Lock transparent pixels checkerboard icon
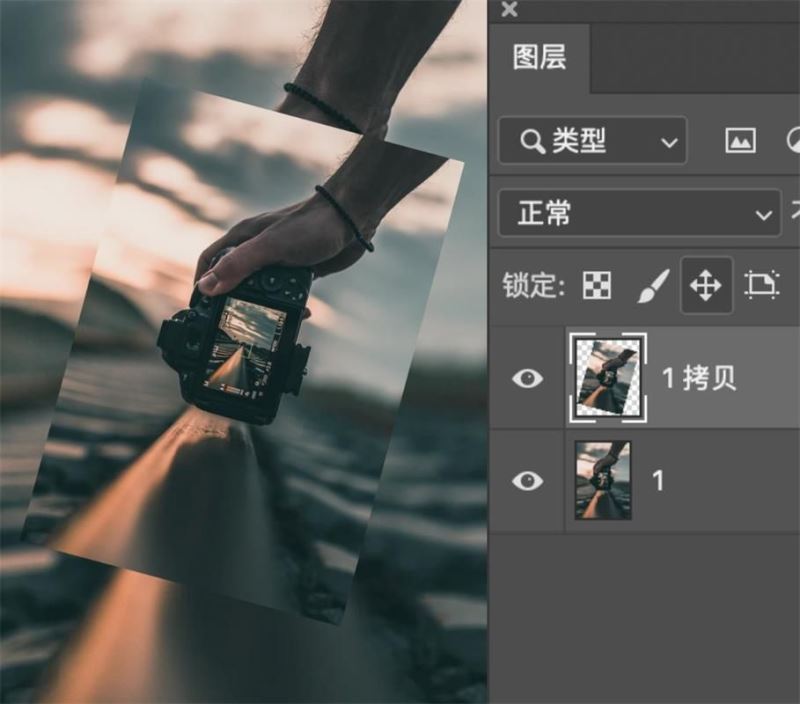This screenshot has height=704, width=800. pos(597,286)
